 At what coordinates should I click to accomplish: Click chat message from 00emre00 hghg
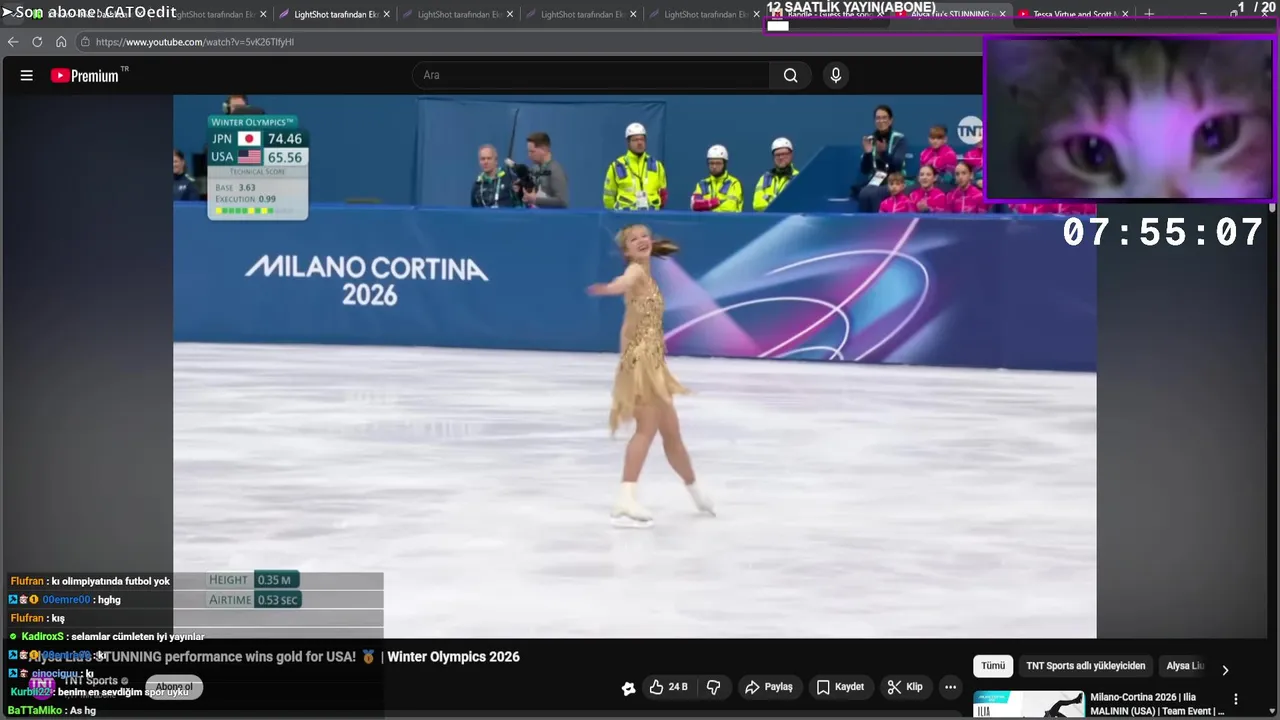65,600
